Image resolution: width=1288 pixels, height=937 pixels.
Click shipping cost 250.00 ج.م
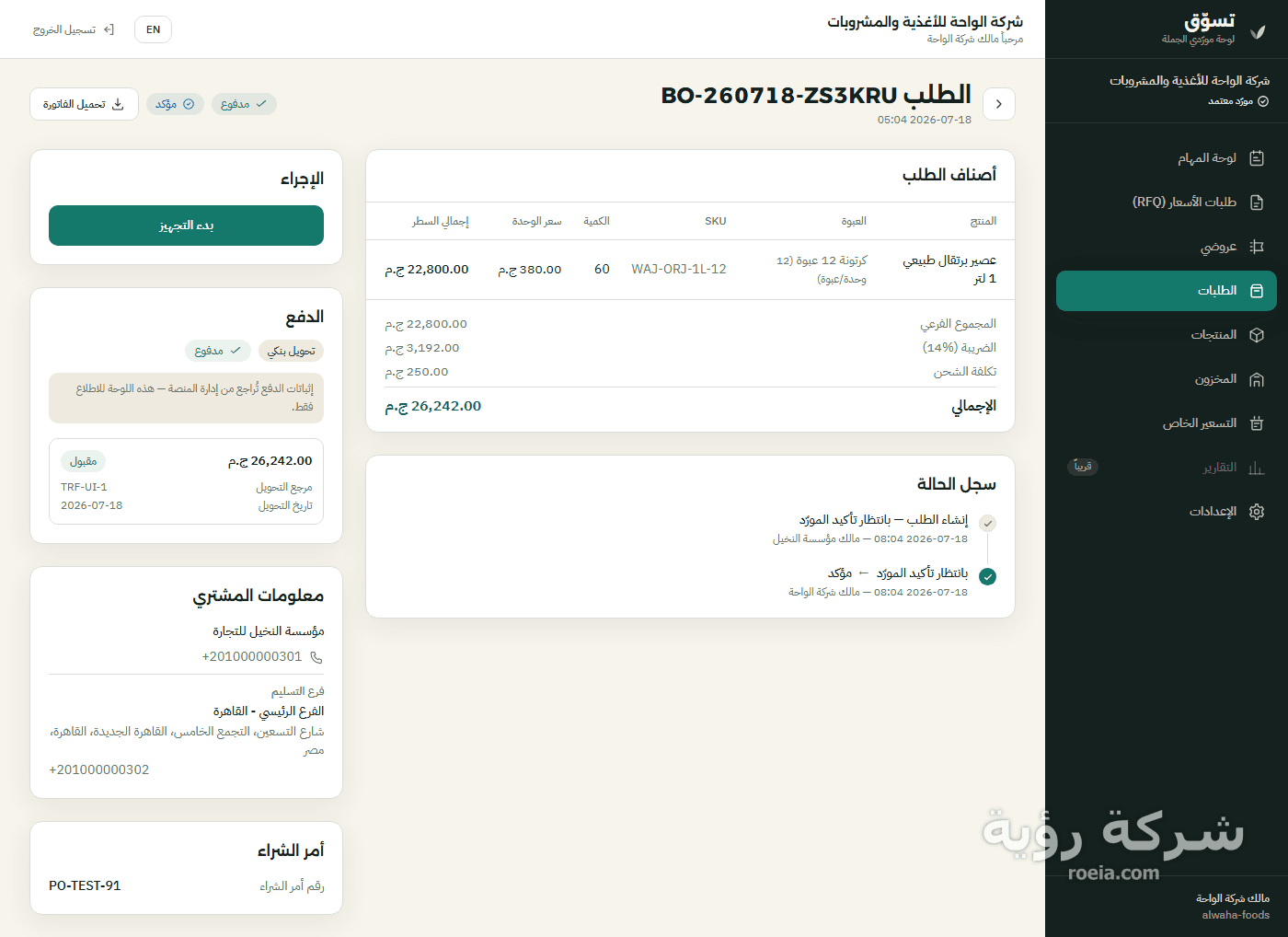(417, 372)
